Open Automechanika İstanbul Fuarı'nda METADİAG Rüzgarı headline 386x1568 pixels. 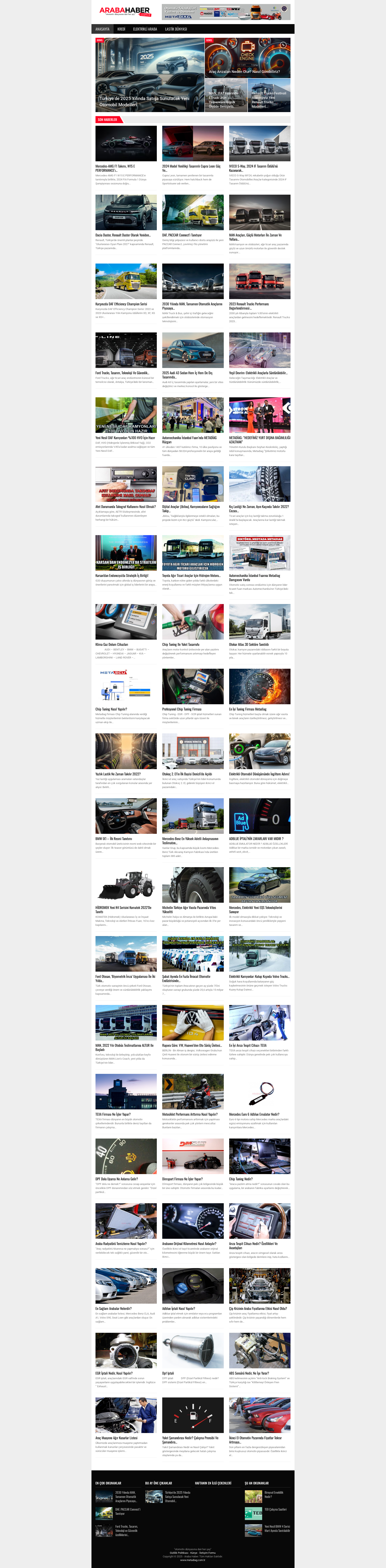[x=189, y=440]
